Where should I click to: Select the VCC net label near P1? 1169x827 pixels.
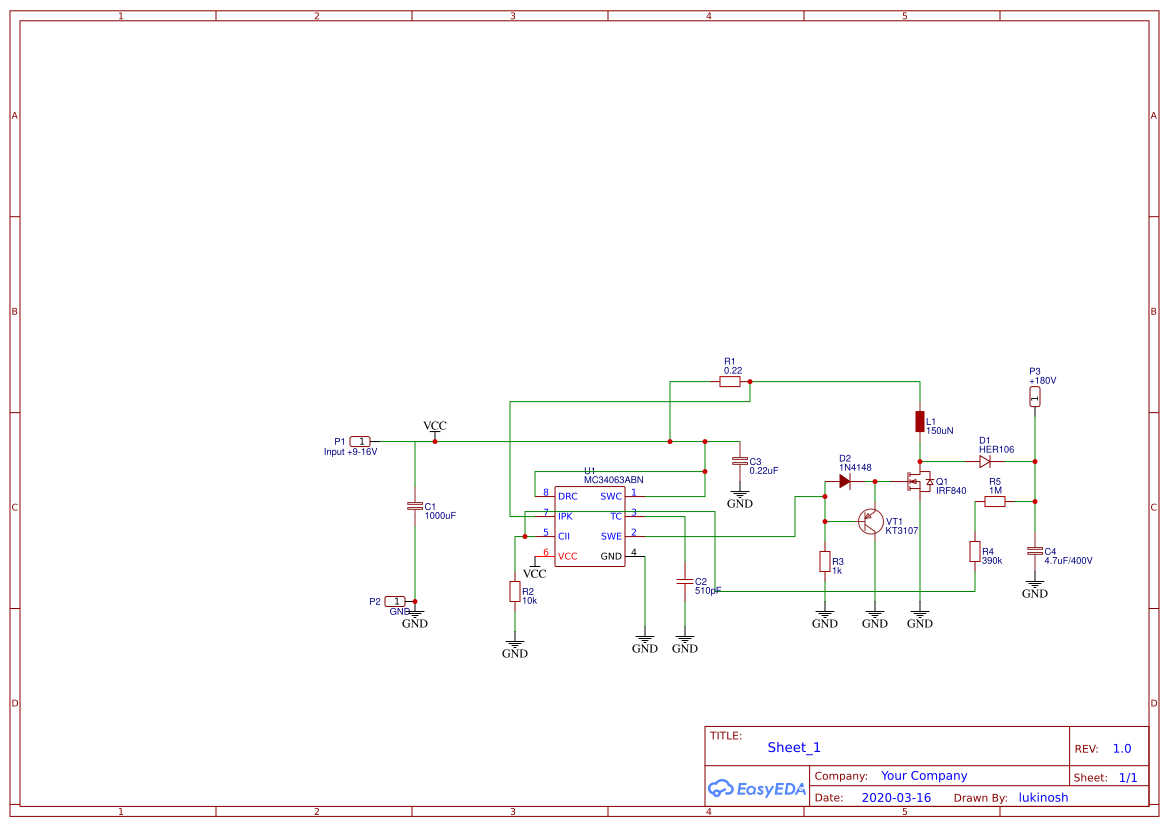tap(434, 426)
